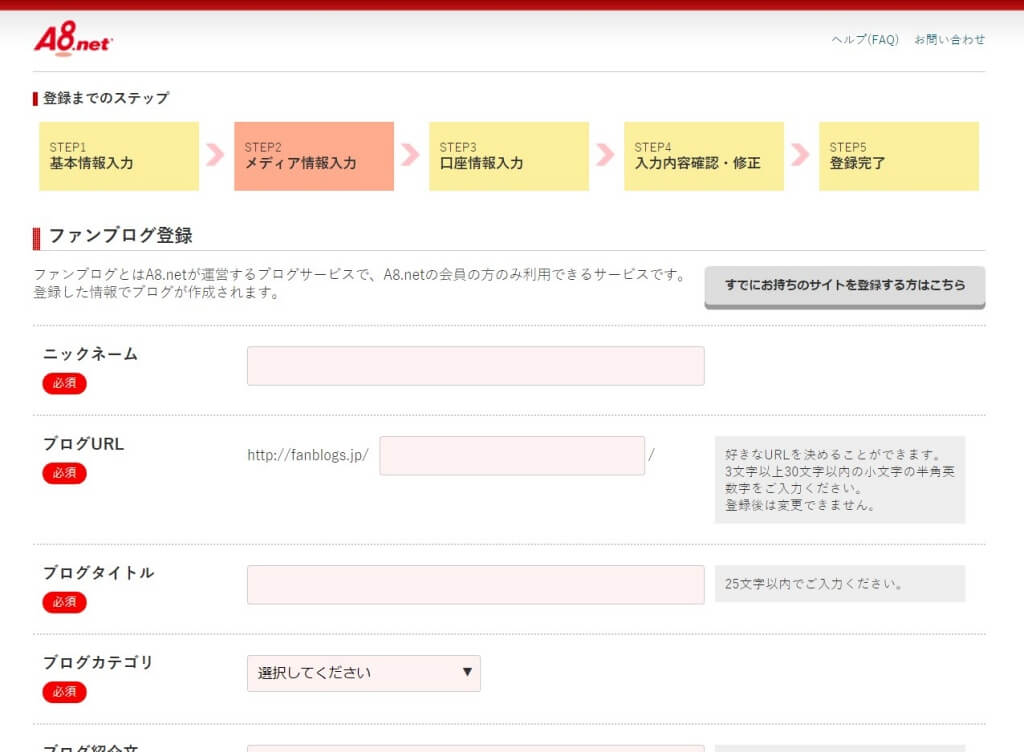The height and width of the screenshot is (752, 1024).
Task: Click the highlighted STEP2 メディア情報入力 indicator
Action: click(314, 156)
